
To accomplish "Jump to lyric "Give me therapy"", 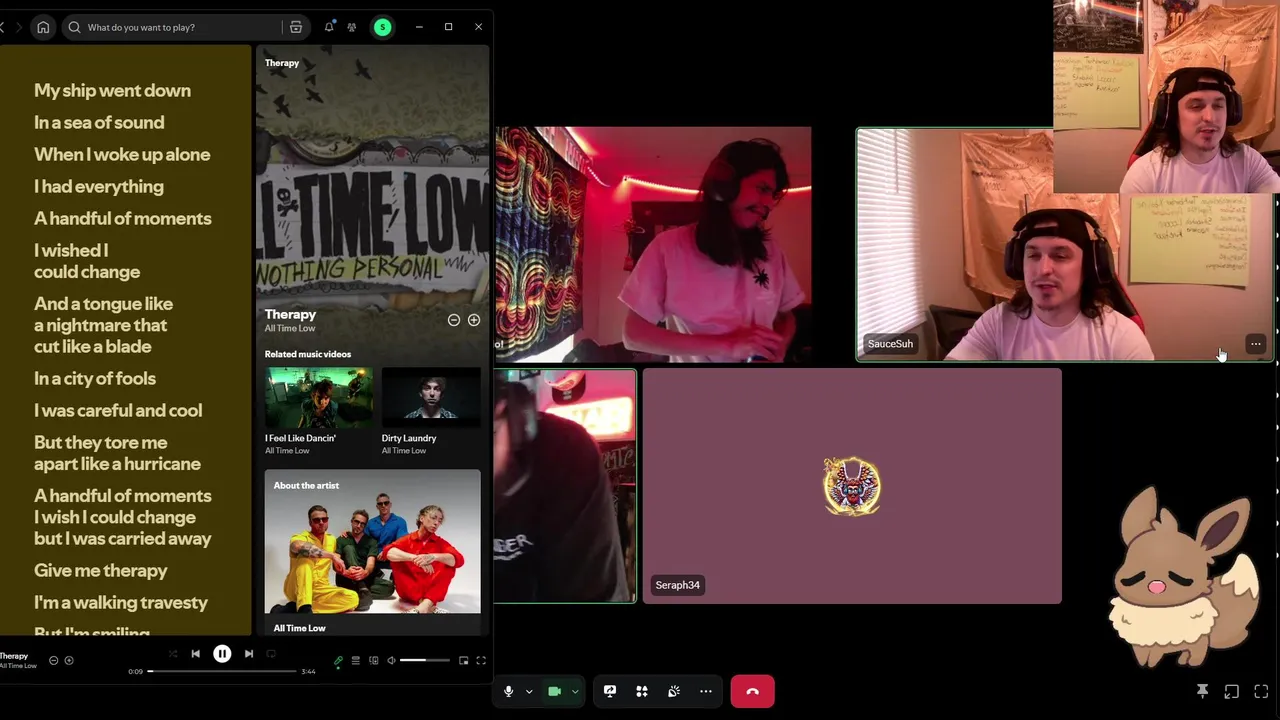I will [101, 570].
